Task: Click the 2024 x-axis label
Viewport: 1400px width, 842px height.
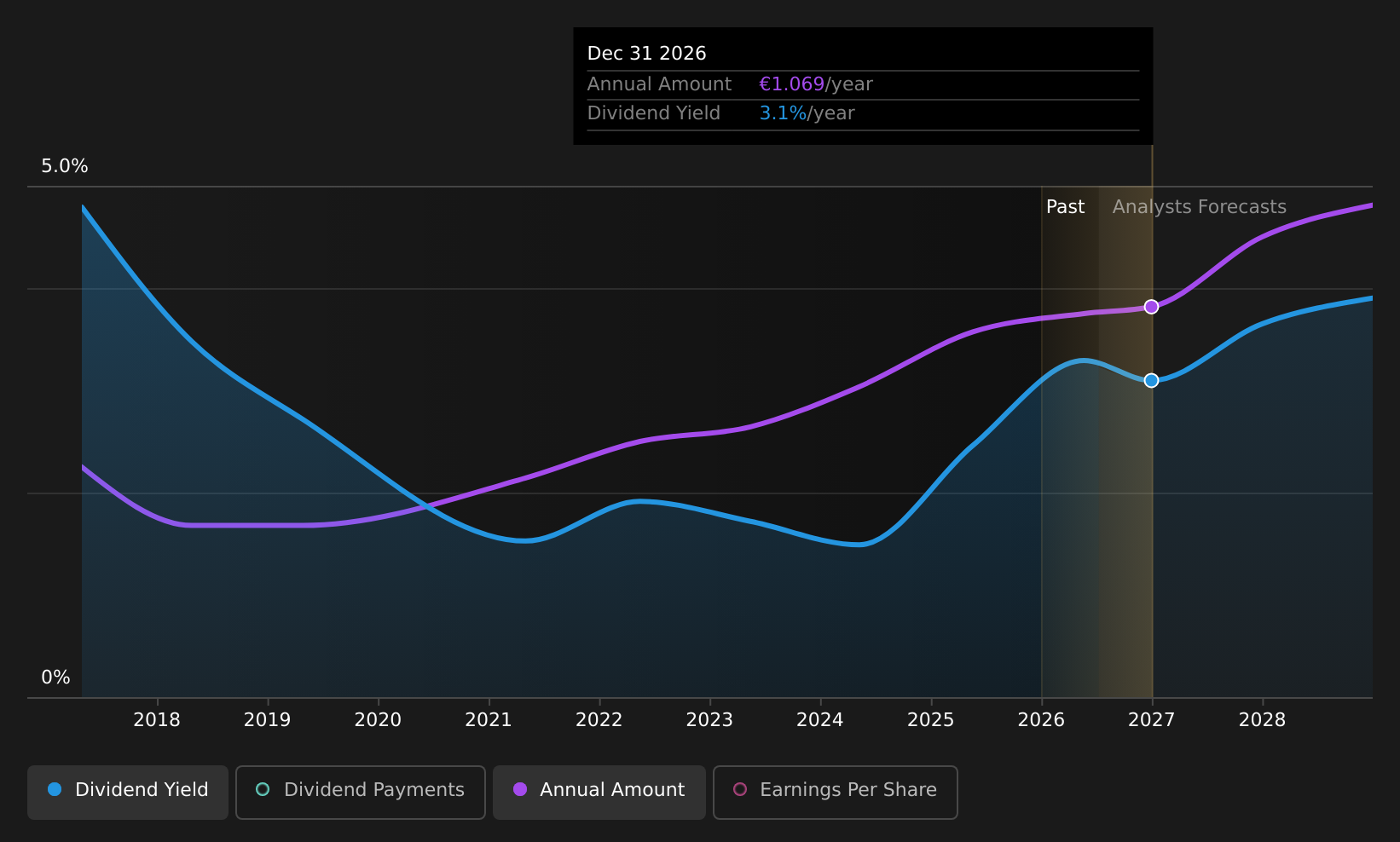Action: 820,720
